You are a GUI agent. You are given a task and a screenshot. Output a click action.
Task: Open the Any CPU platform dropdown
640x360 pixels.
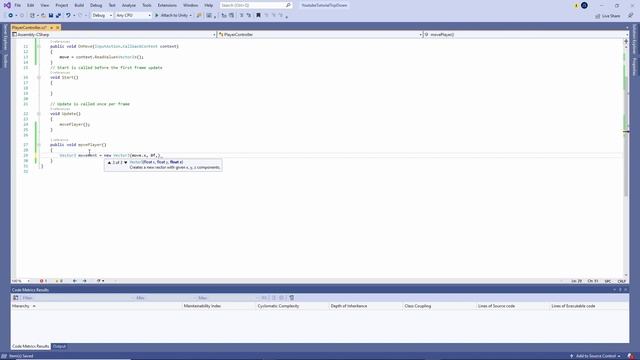pyautogui.click(x=133, y=16)
